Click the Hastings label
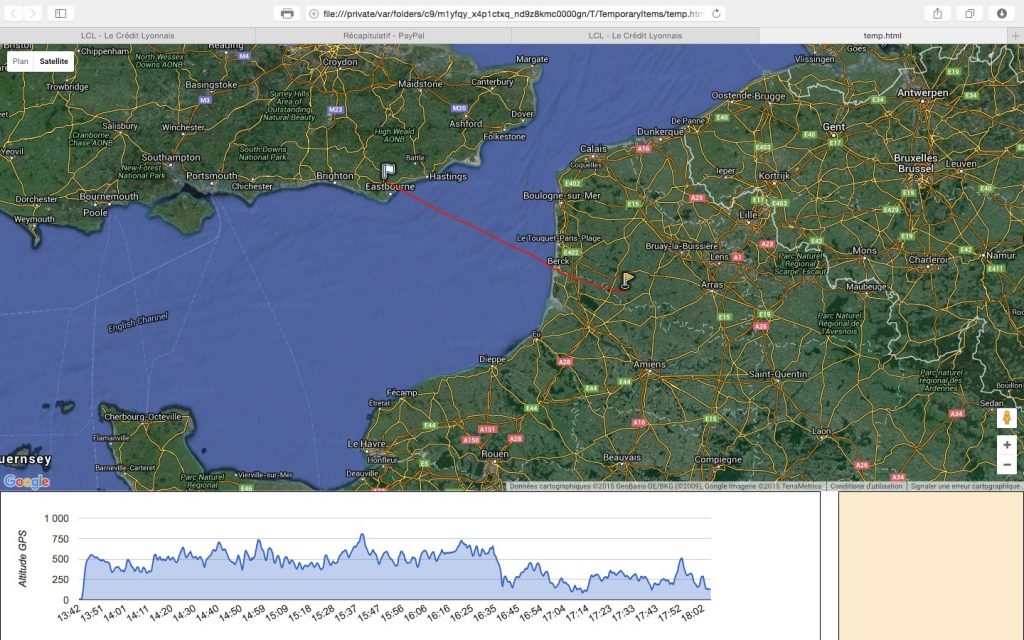The width and height of the screenshot is (1024, 640). coord(448,176)
